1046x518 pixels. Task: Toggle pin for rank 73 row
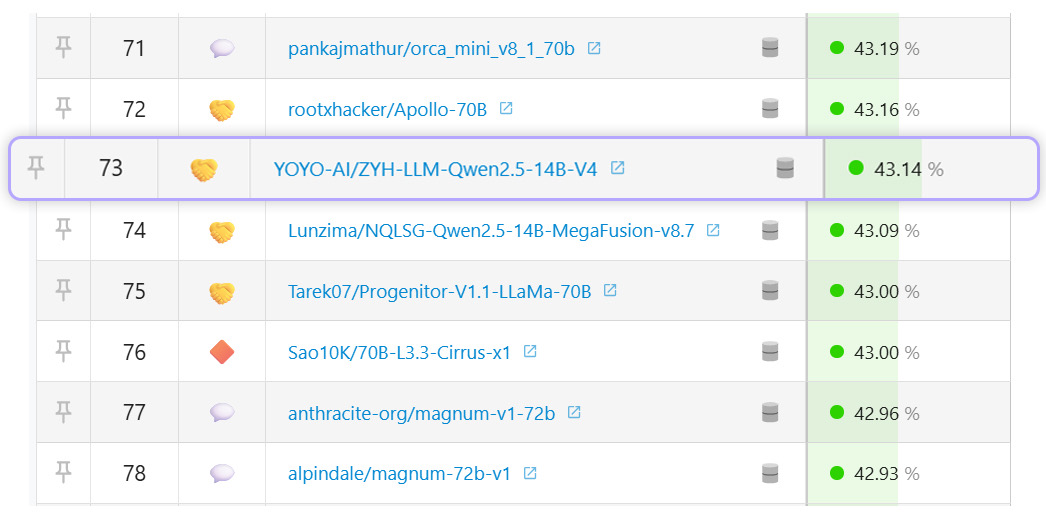coord(36,168)
